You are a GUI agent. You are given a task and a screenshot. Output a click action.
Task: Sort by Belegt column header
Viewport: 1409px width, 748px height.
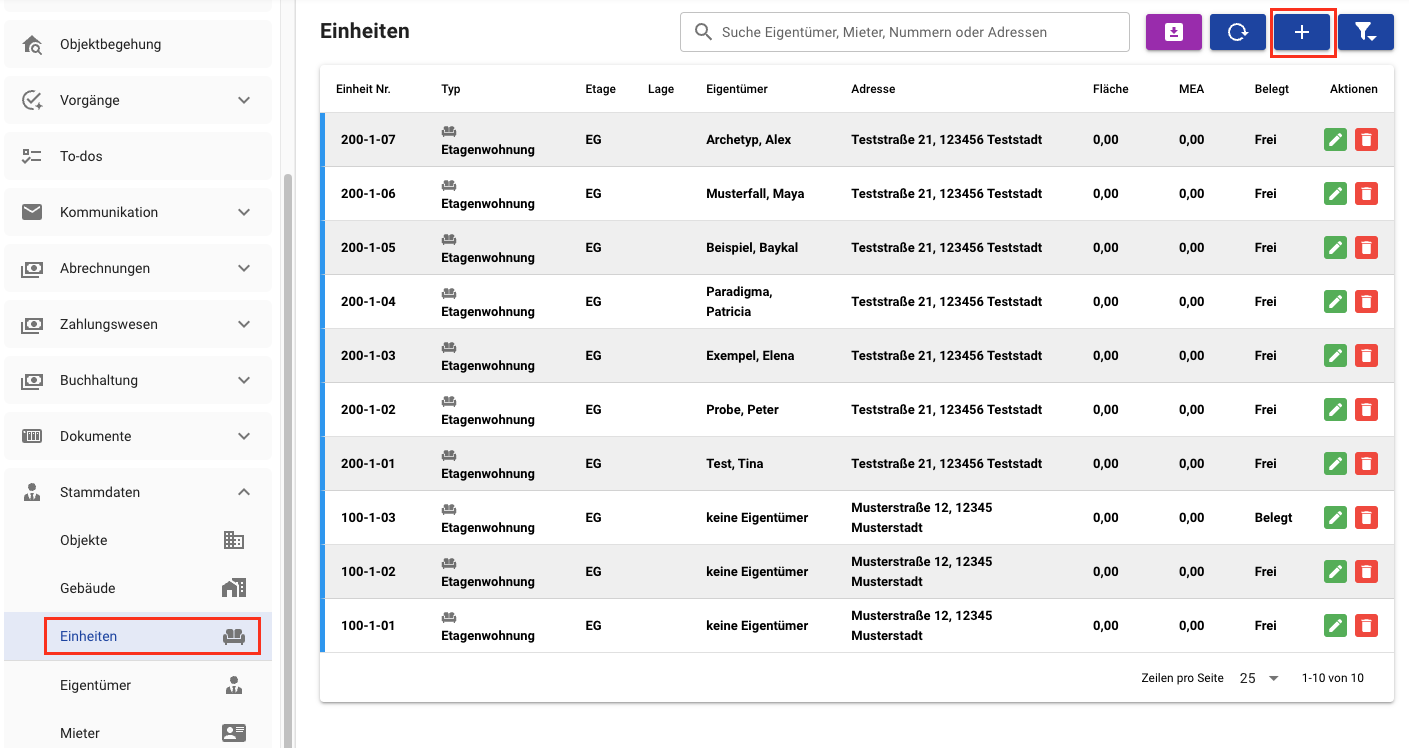point(1272,89)
